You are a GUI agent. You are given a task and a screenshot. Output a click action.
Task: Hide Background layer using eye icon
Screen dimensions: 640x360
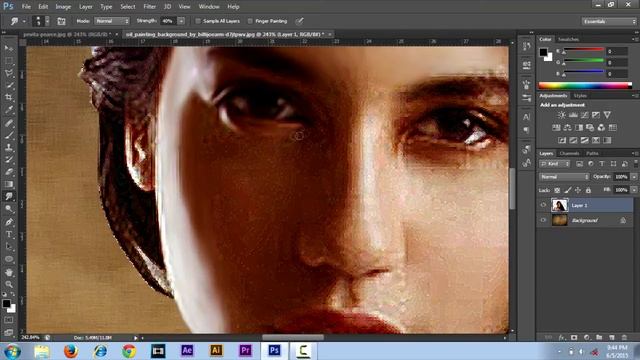tap(543, 220)
